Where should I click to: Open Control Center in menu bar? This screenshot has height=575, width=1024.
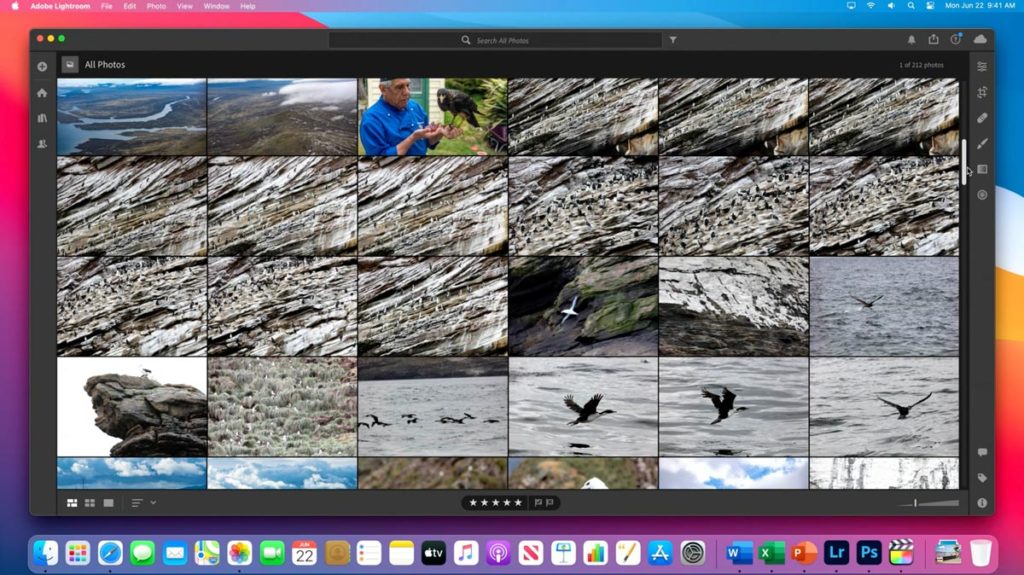point(930,6)
